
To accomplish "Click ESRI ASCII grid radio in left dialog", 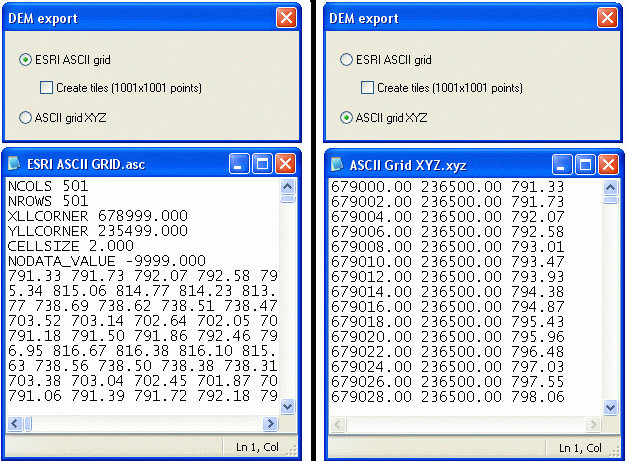I will (x=26, y=60).
